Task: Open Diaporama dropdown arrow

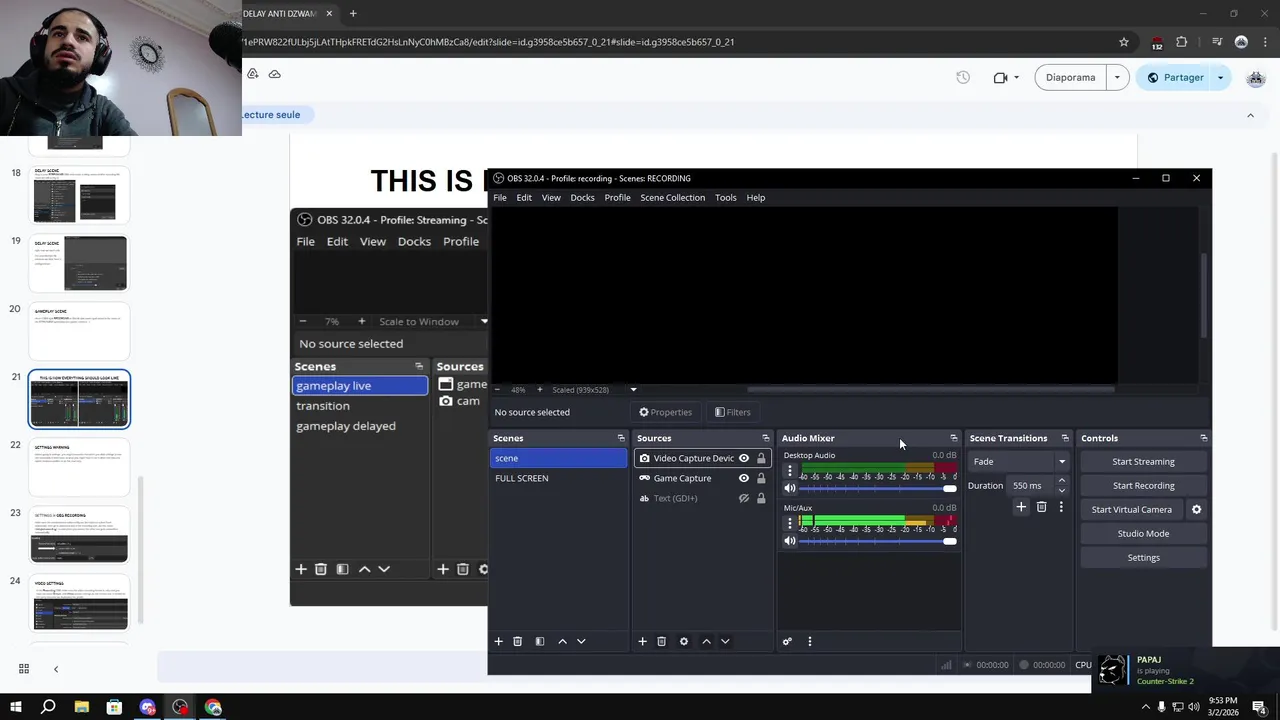Action: click(x=1117, y=77)
